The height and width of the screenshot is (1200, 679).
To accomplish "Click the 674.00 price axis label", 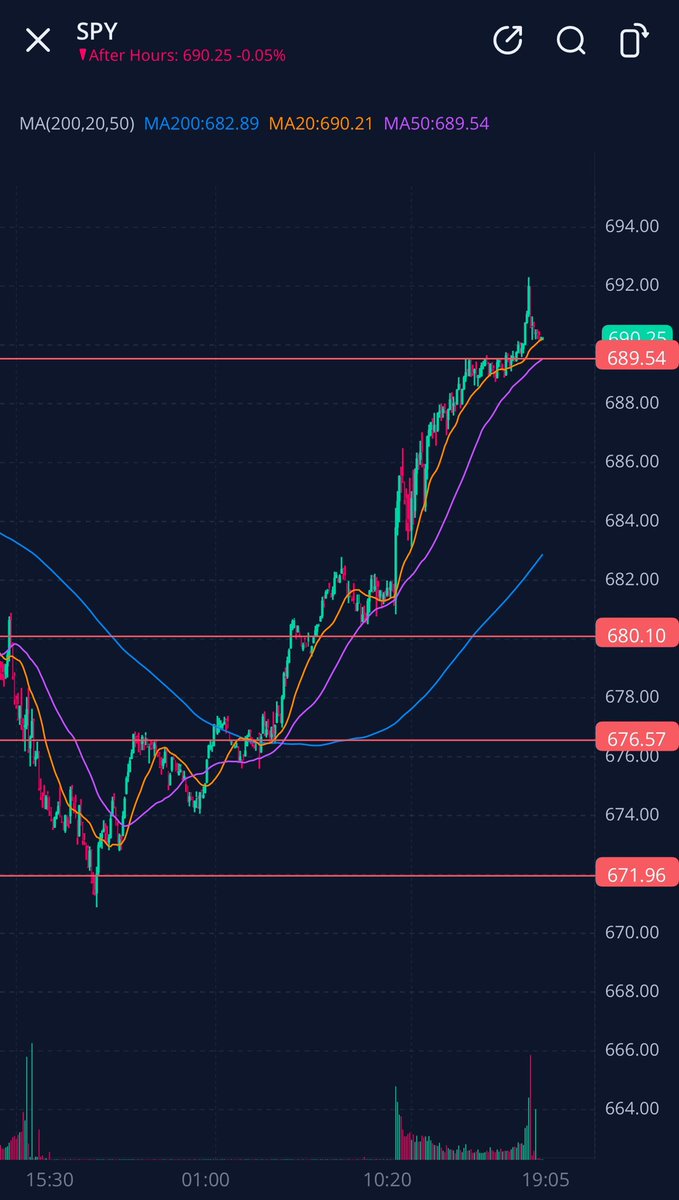I will point(632,814).
